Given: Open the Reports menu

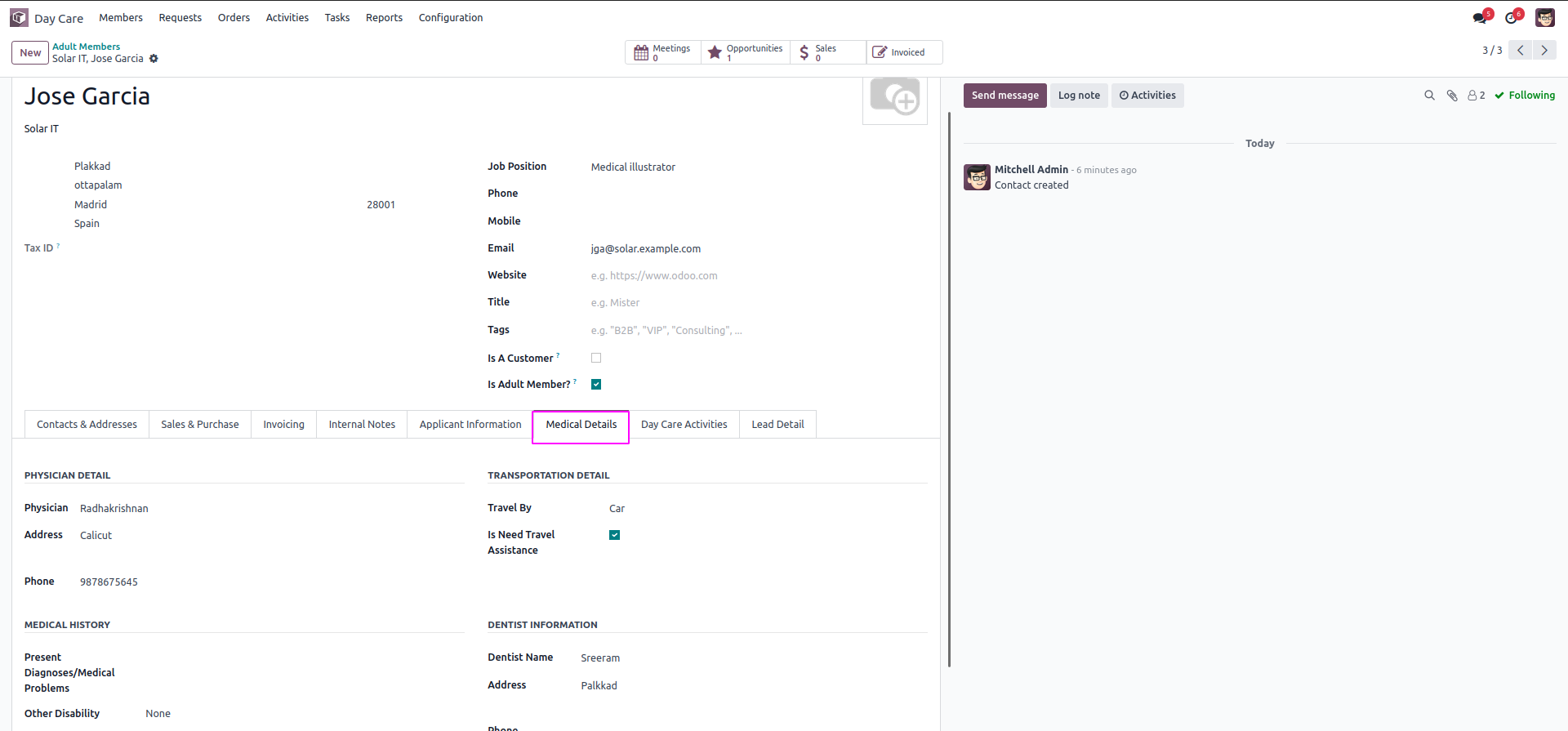Looking at the screenshot, I should click(x=384, y=18).
